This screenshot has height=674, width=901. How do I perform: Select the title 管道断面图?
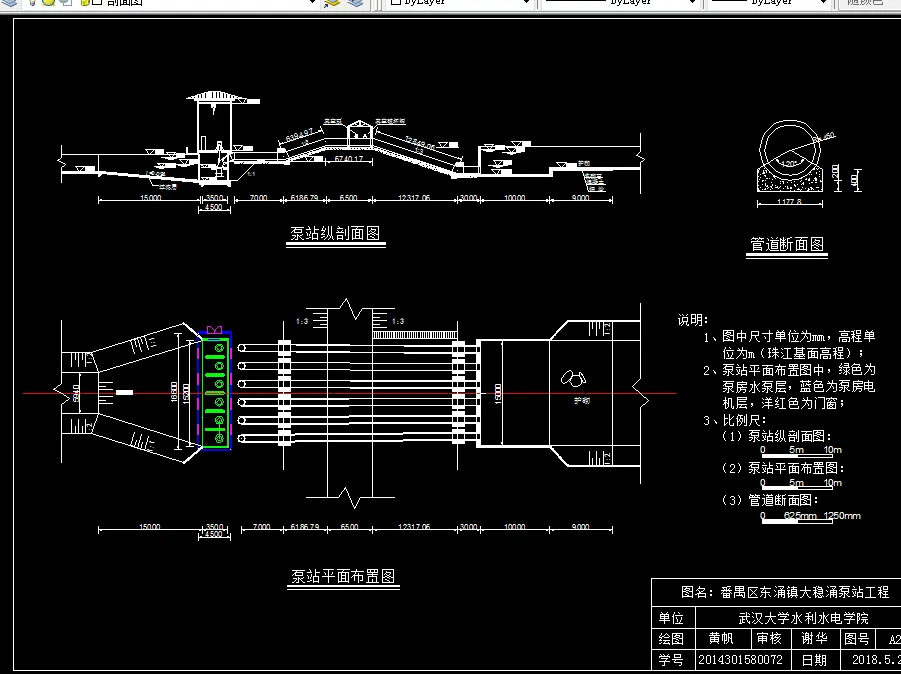click(787, 244)
